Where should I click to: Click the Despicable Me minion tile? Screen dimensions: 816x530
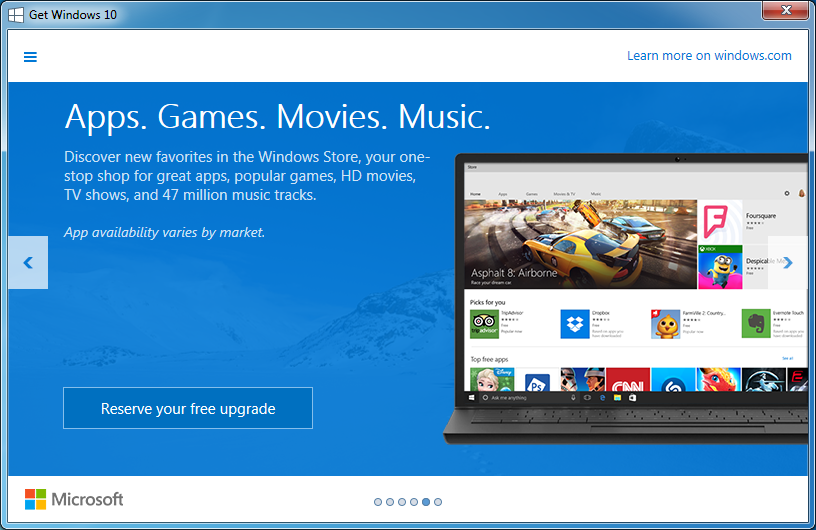[x=719, y=266]
